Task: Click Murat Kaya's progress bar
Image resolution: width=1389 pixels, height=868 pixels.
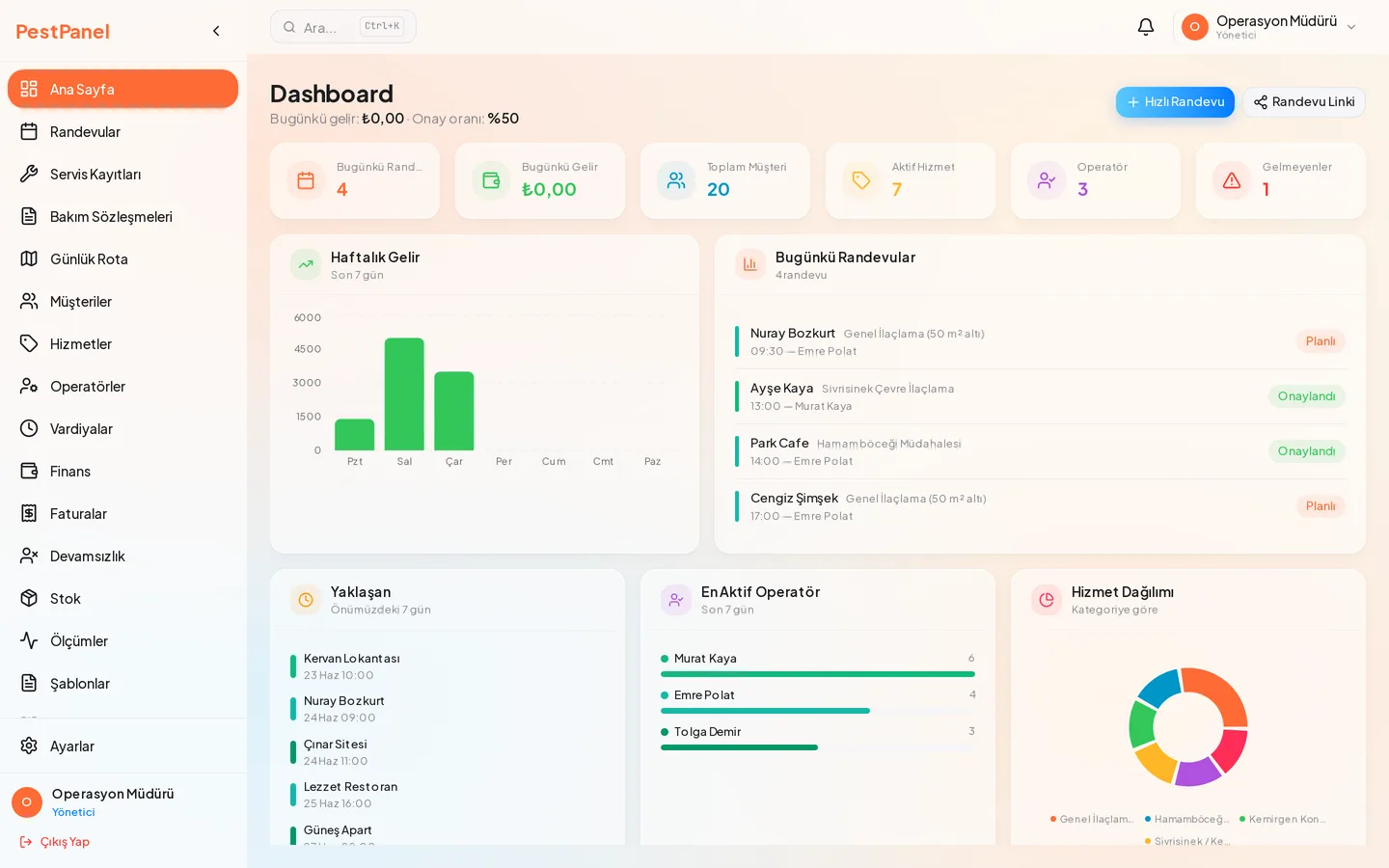Action: coord(818,674)
